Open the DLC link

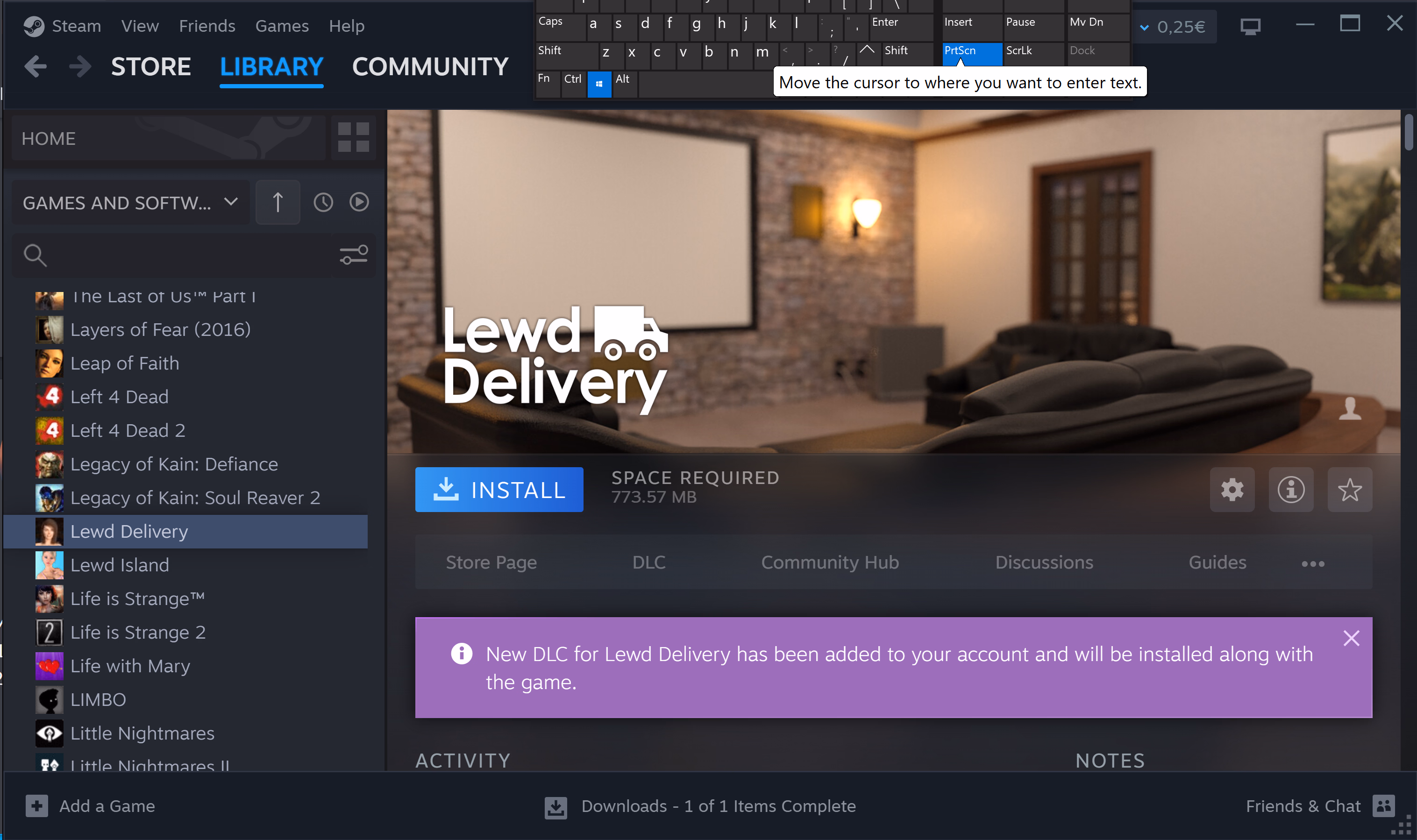[649, 562]
